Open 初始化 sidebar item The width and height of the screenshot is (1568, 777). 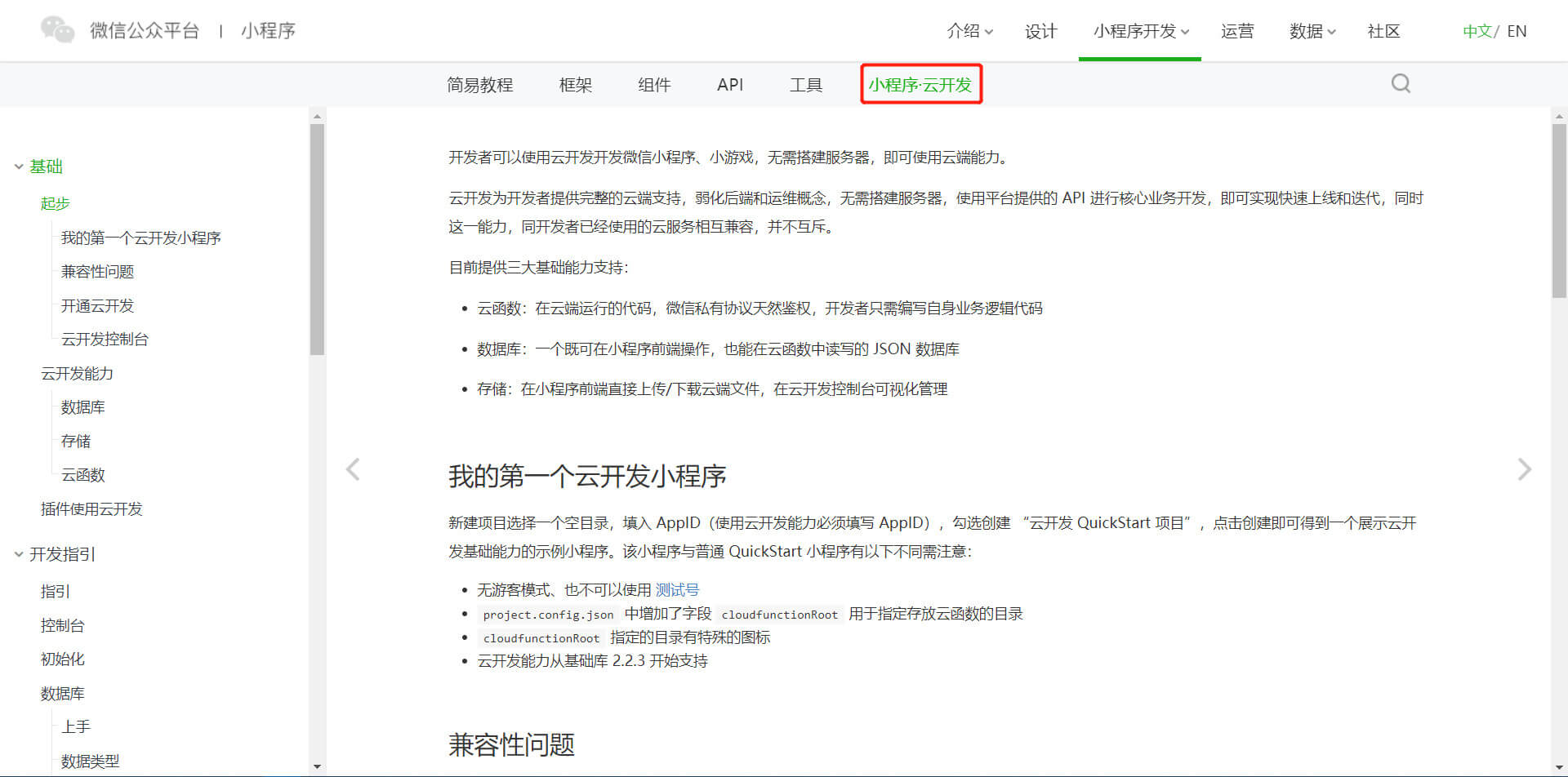point(62,659)
